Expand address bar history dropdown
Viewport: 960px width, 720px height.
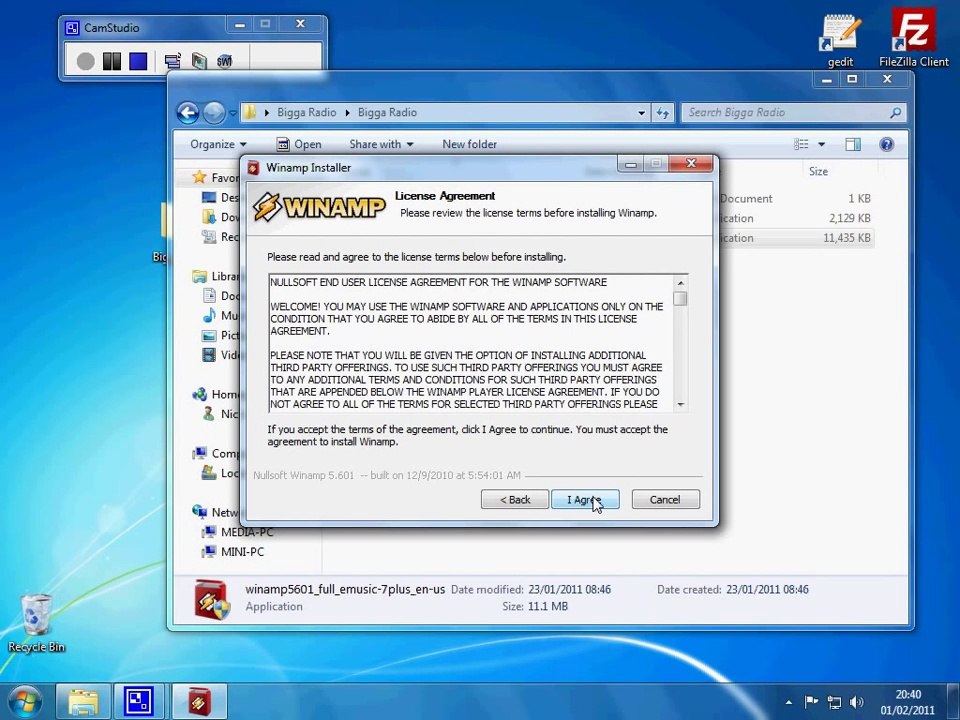tap(641, 113)
